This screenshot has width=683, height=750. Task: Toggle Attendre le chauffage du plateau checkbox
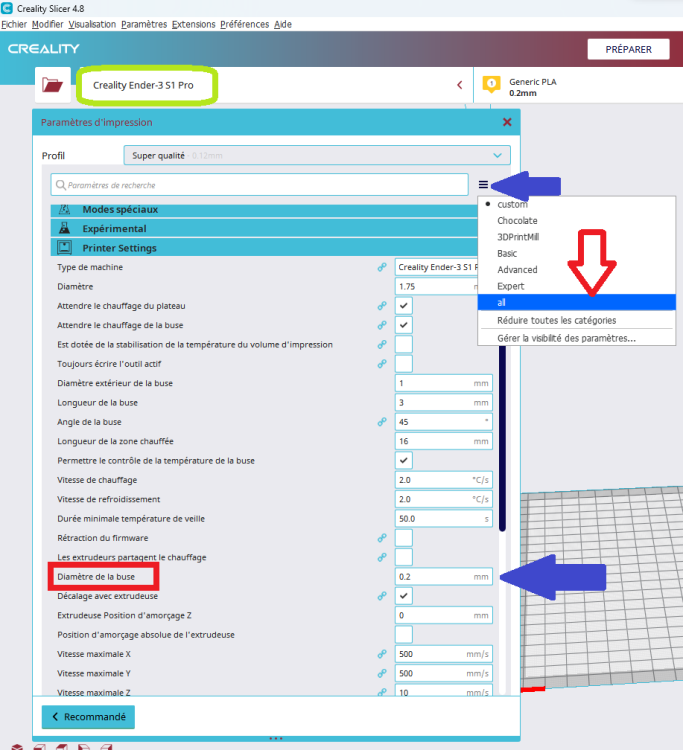tap(404, 306)
